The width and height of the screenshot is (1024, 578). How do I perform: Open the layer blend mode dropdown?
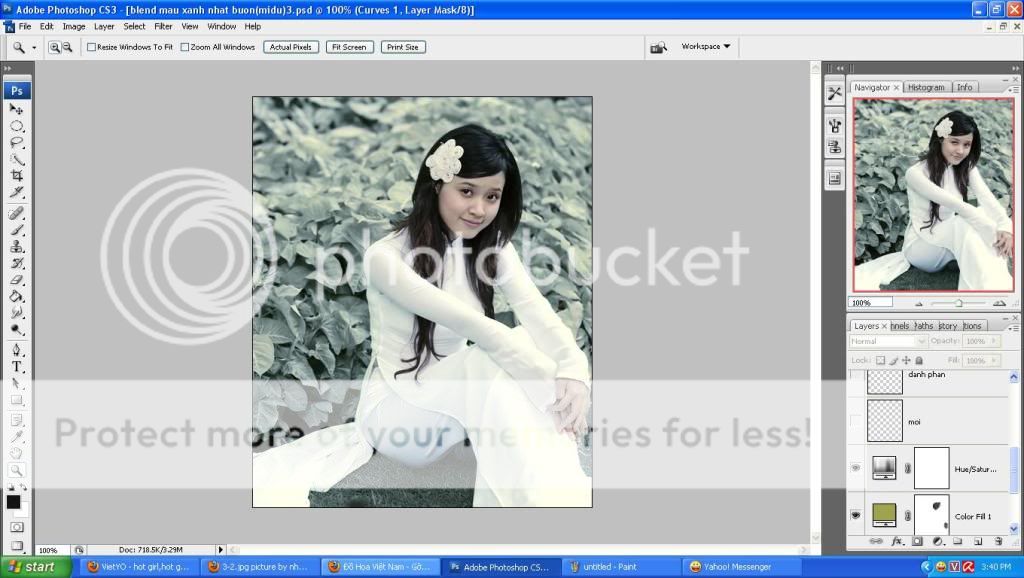(x=888, y=341)
